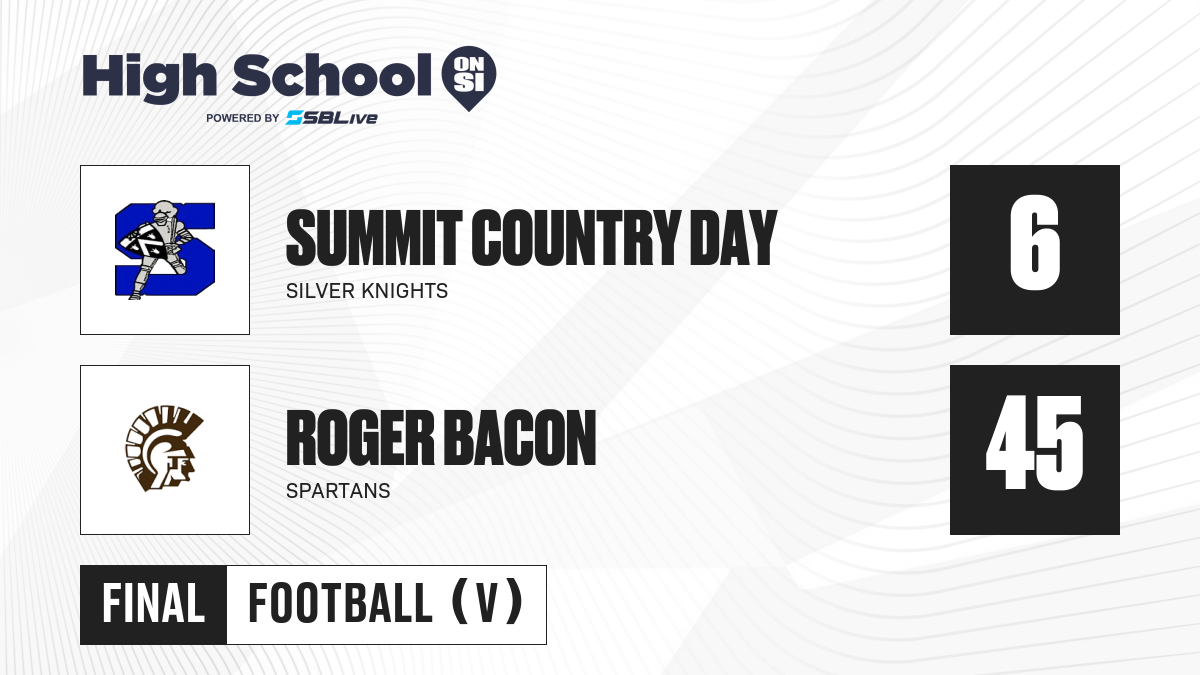This screenshot has width=1200, height=675.
Task: Click the On SI location pin badge
Action: point(469,78)
